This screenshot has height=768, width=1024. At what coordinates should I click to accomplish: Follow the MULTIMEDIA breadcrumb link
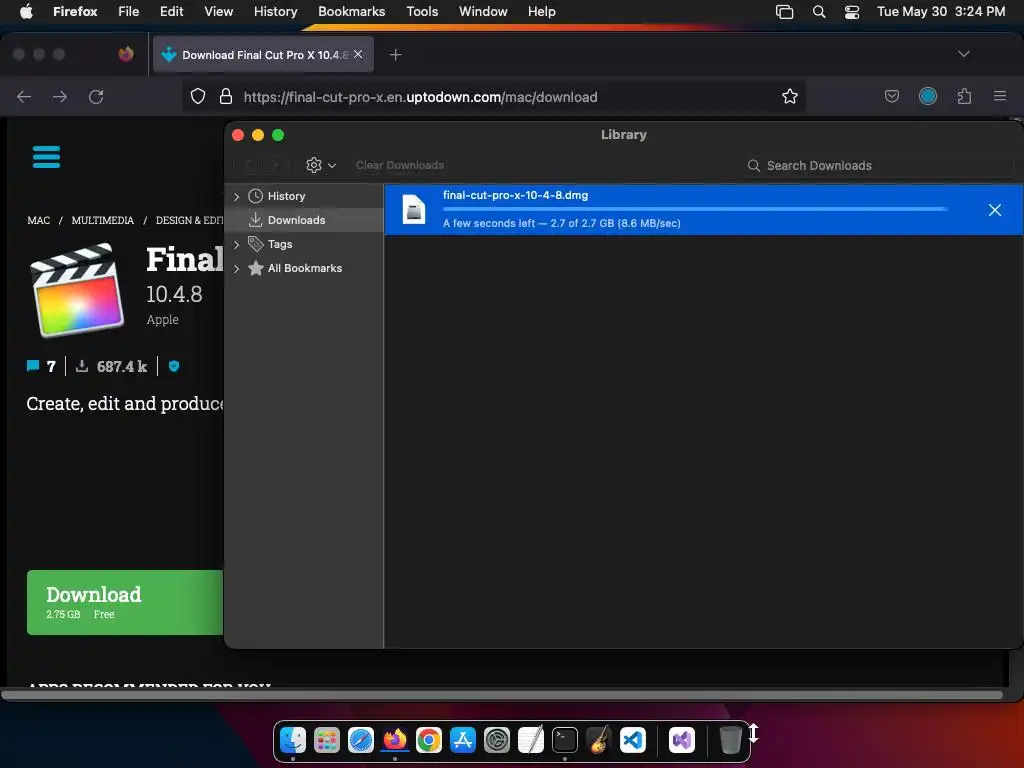click(x=103, y=220)
